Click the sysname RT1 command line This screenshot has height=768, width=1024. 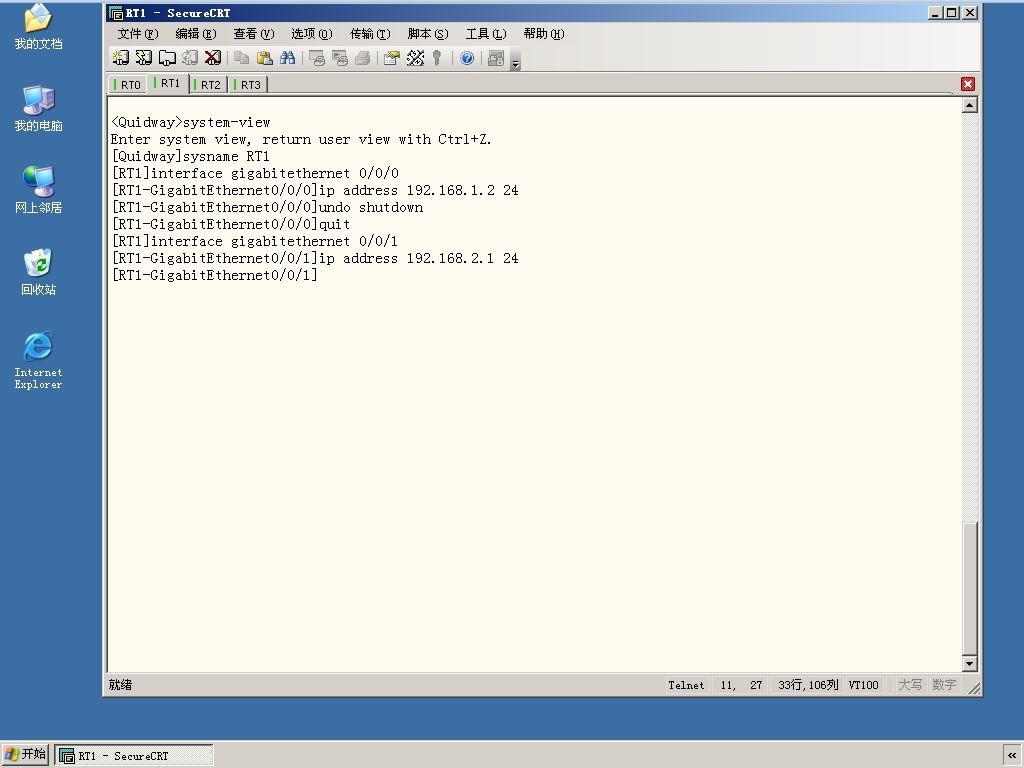pyautogui.click(x=190, y=156)
